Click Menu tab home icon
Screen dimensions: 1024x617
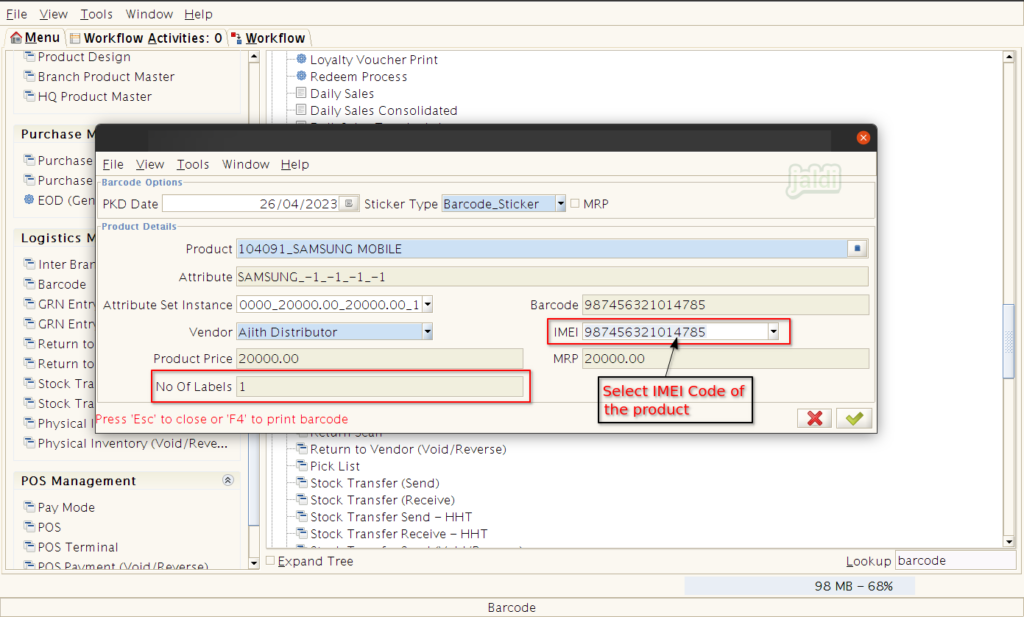[16, 38]
